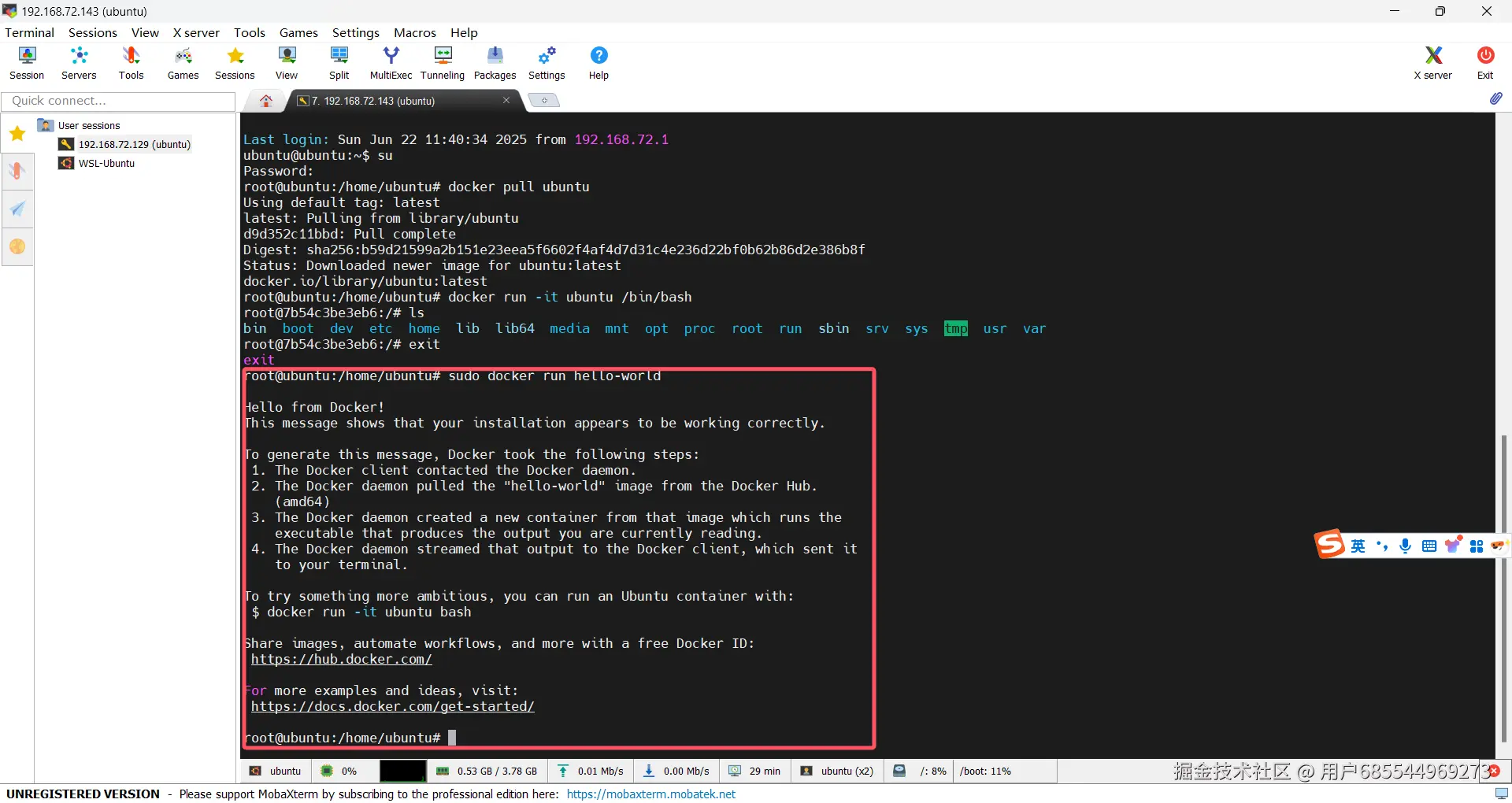Open the Games menu

pyautogui.click(x=298, y=32)
